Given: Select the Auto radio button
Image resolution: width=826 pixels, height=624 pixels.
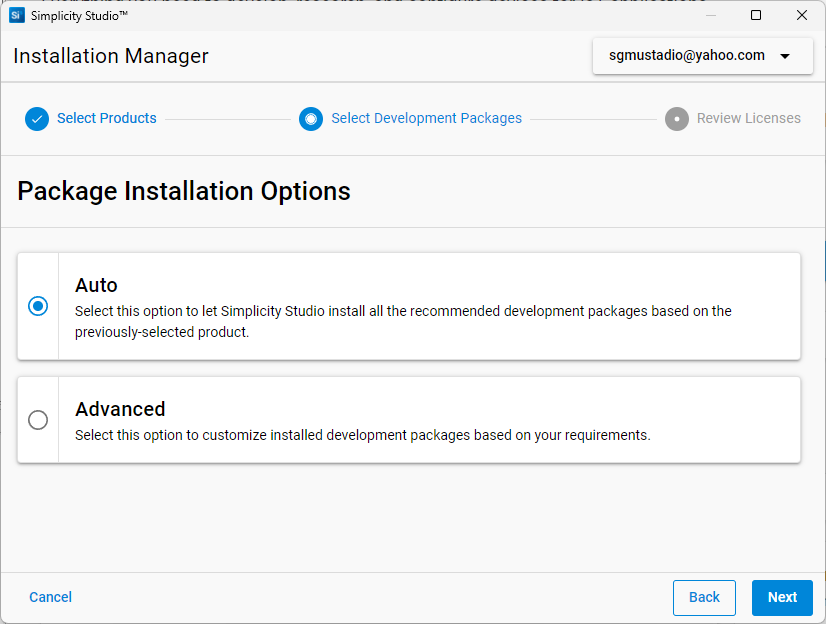Looking at the screenshot, I should [x=37, y=307].
